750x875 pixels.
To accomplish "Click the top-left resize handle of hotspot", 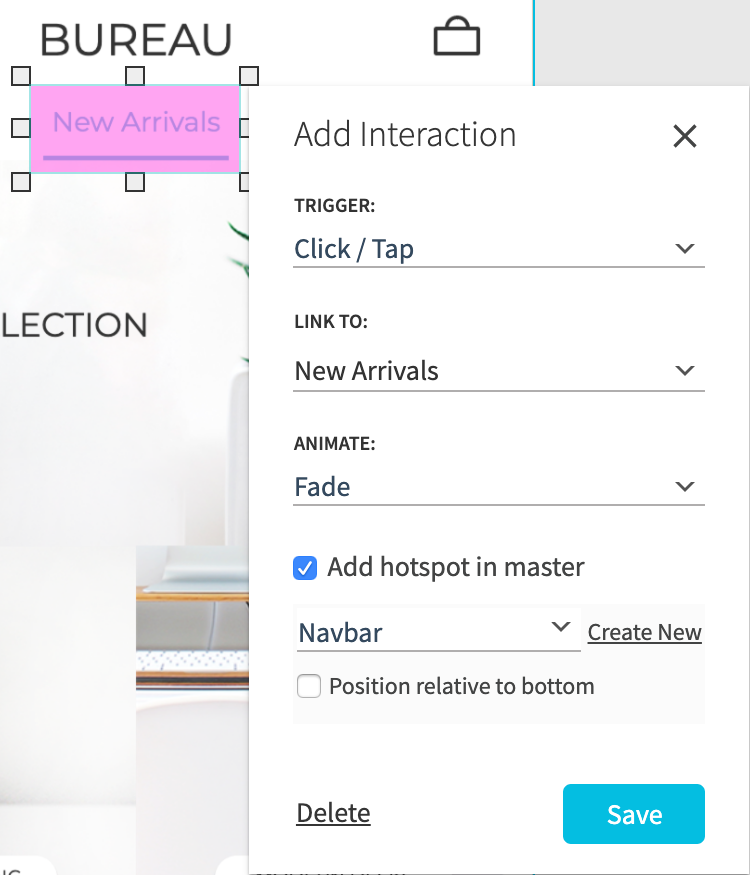I will (x=20, y=76).
